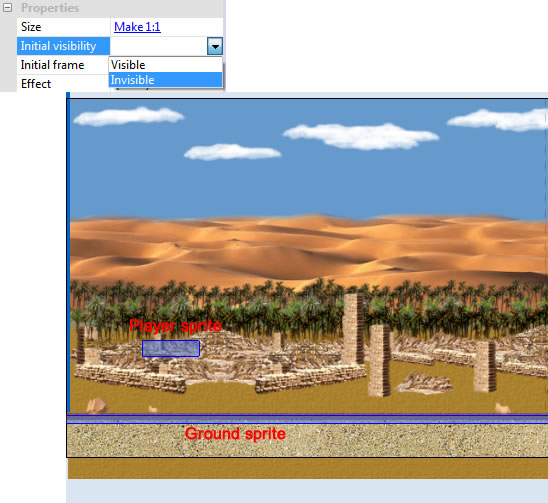This screenshot has width=548, height=503.
Task: Click the tall stone pillar in layout
Action: pyautogui.click(x=354, y=330)
